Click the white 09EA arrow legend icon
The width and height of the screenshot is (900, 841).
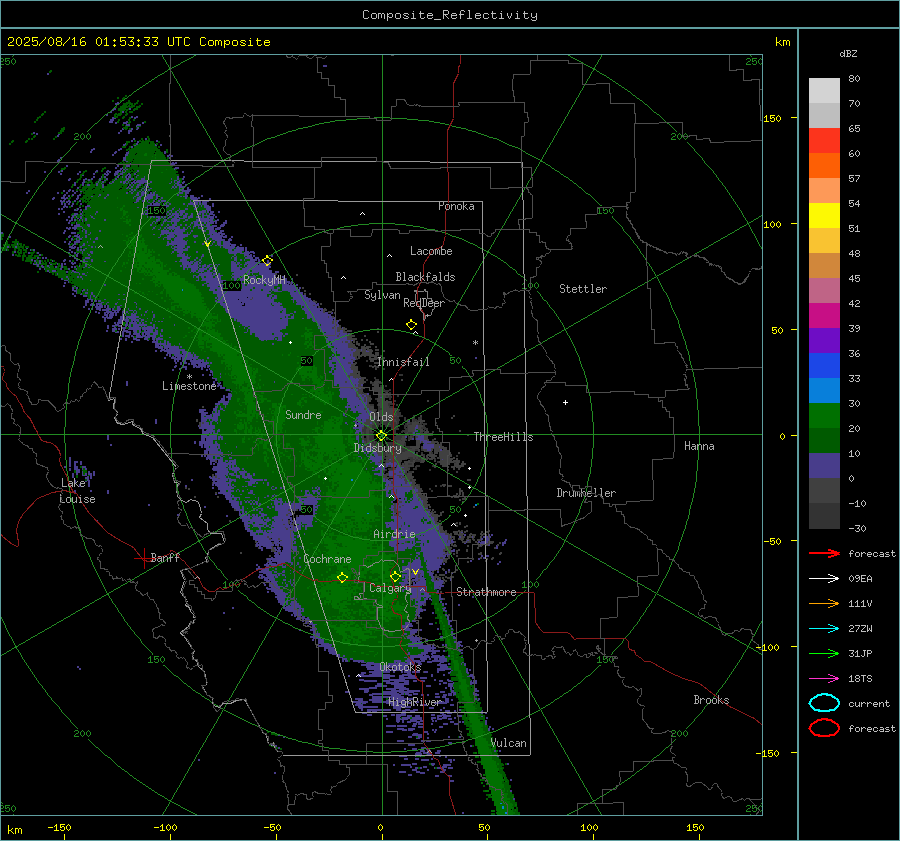(x=824, y=579)
